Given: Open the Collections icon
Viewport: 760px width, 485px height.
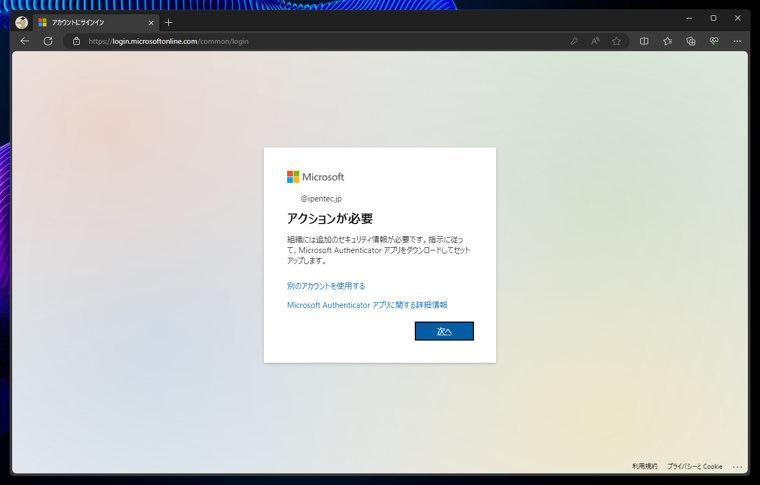Looking at the screenshot, I should point(691,41).
